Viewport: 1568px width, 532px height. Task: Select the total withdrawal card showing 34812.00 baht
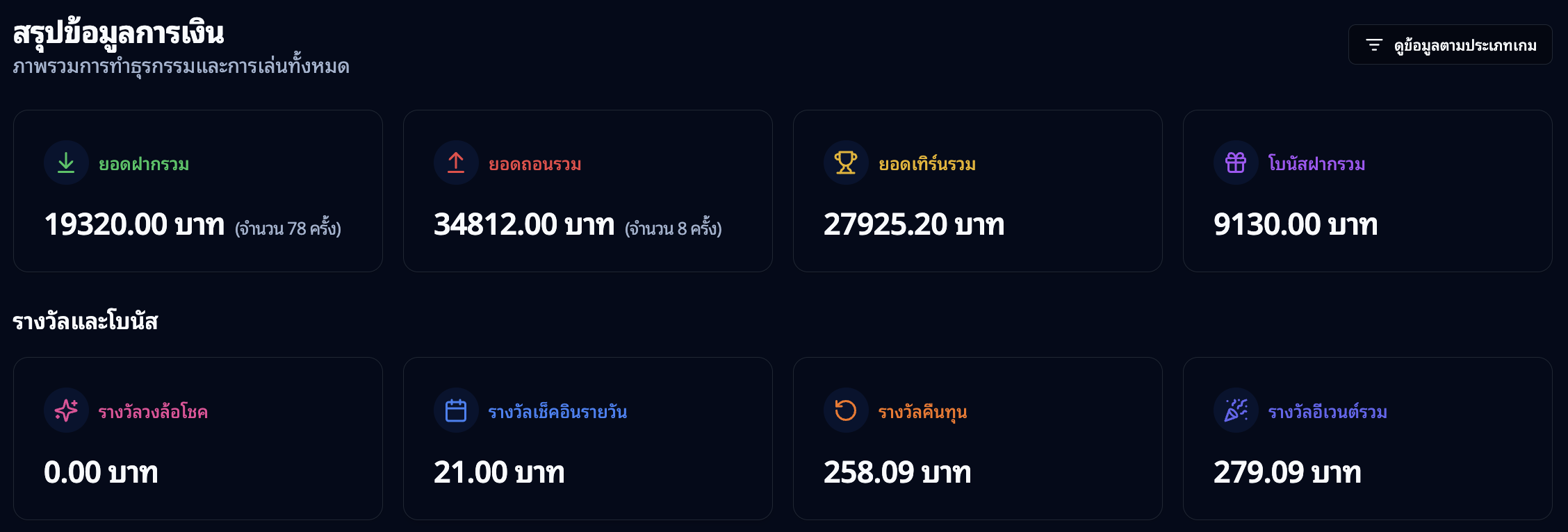[588, 190]
